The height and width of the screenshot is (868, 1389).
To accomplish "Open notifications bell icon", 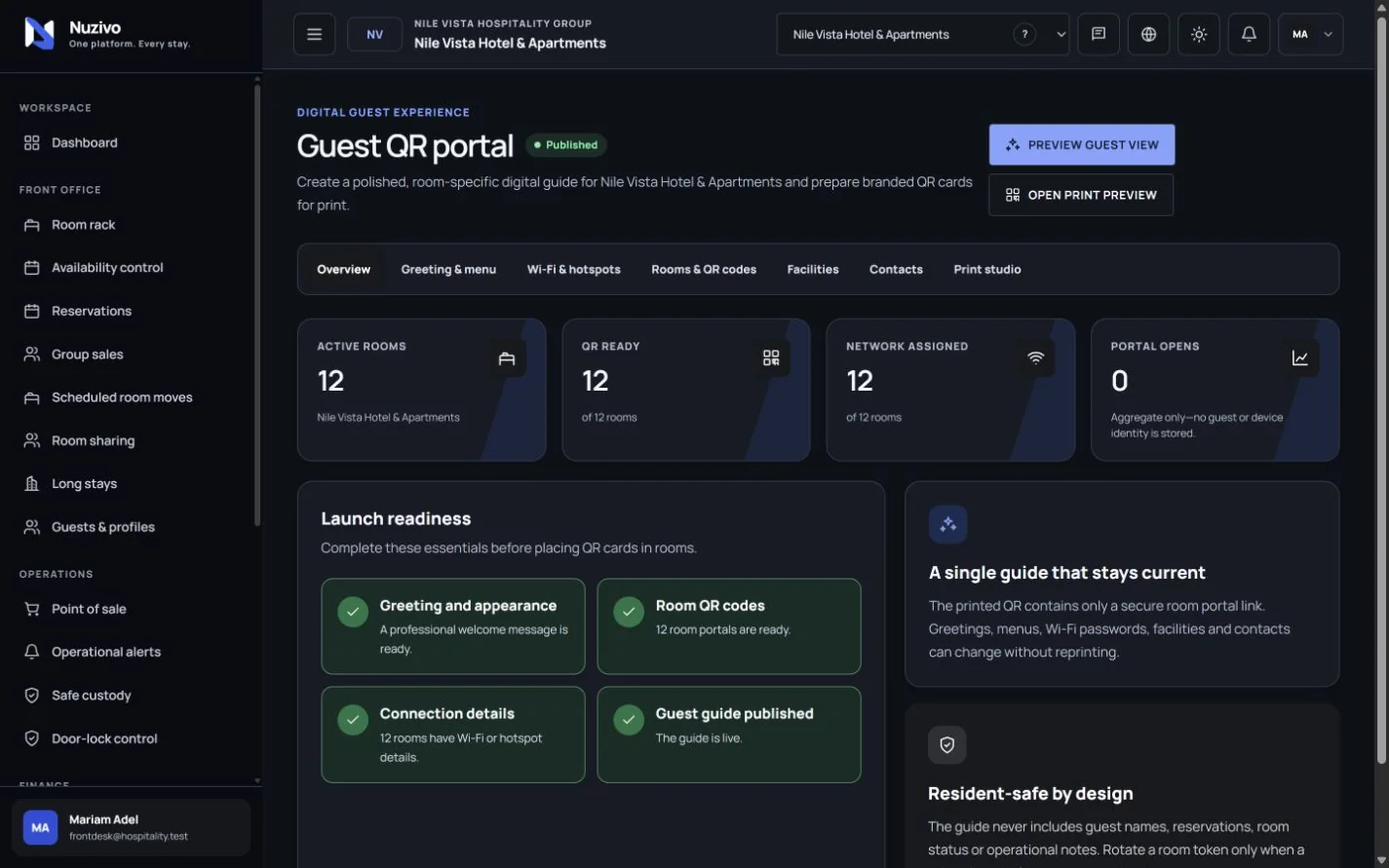I will pos(1249,34).
